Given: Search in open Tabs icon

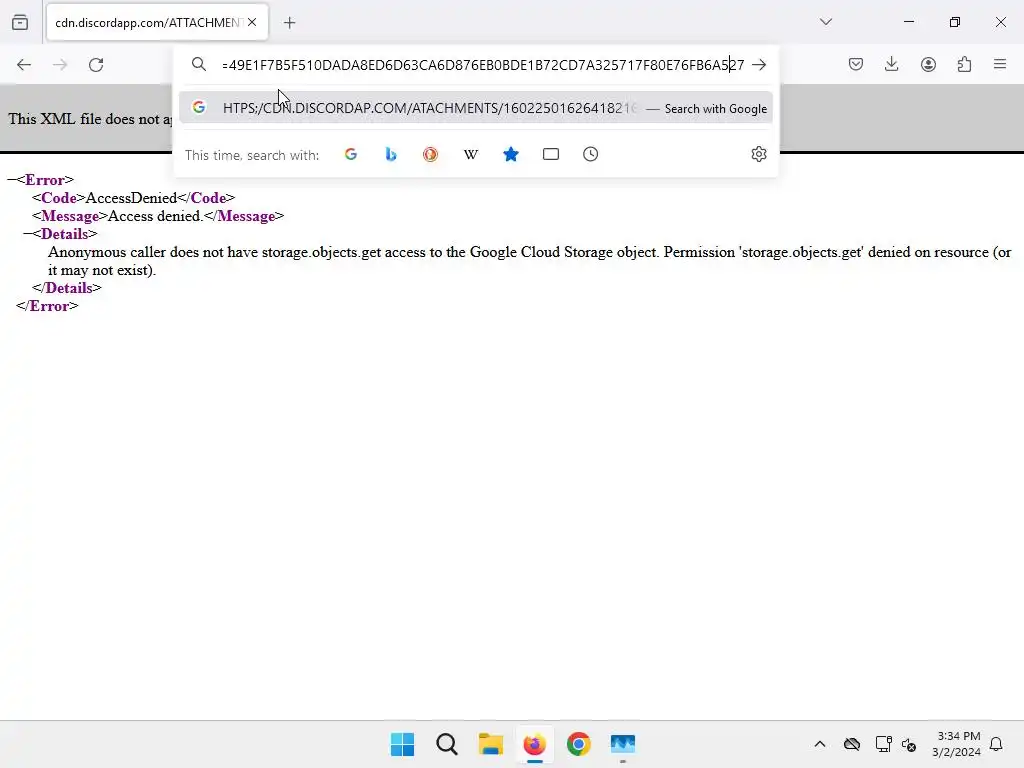Looking at the screenshot, I should [551, 154].
